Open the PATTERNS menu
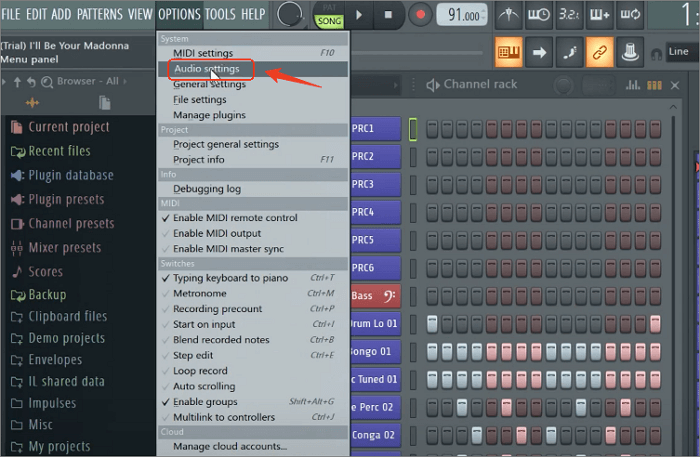The image size is (700, 457). (x=100, y=14)
